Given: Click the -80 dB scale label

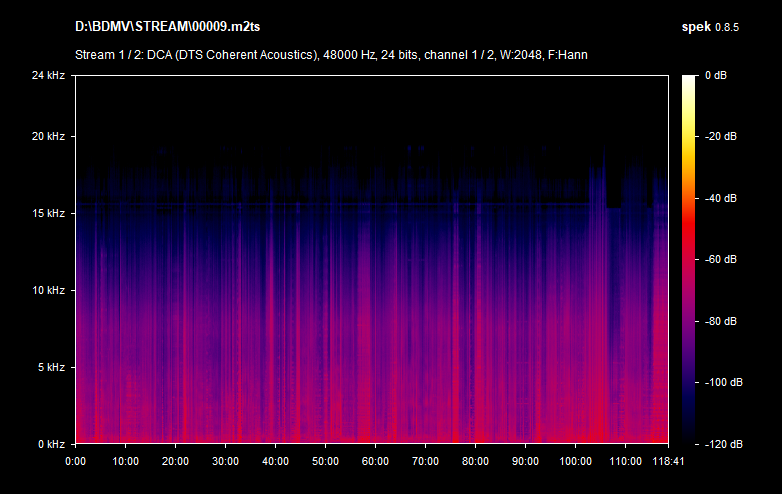Looking at the screenshot, I should [x=722, y=321].
